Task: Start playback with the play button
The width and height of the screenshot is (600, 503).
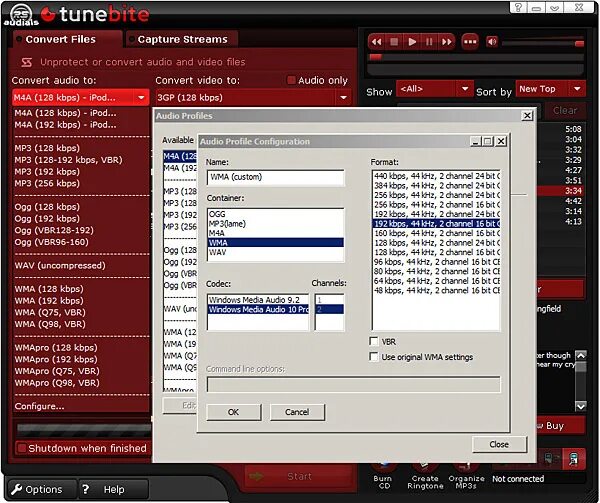Action: point(412,42)
